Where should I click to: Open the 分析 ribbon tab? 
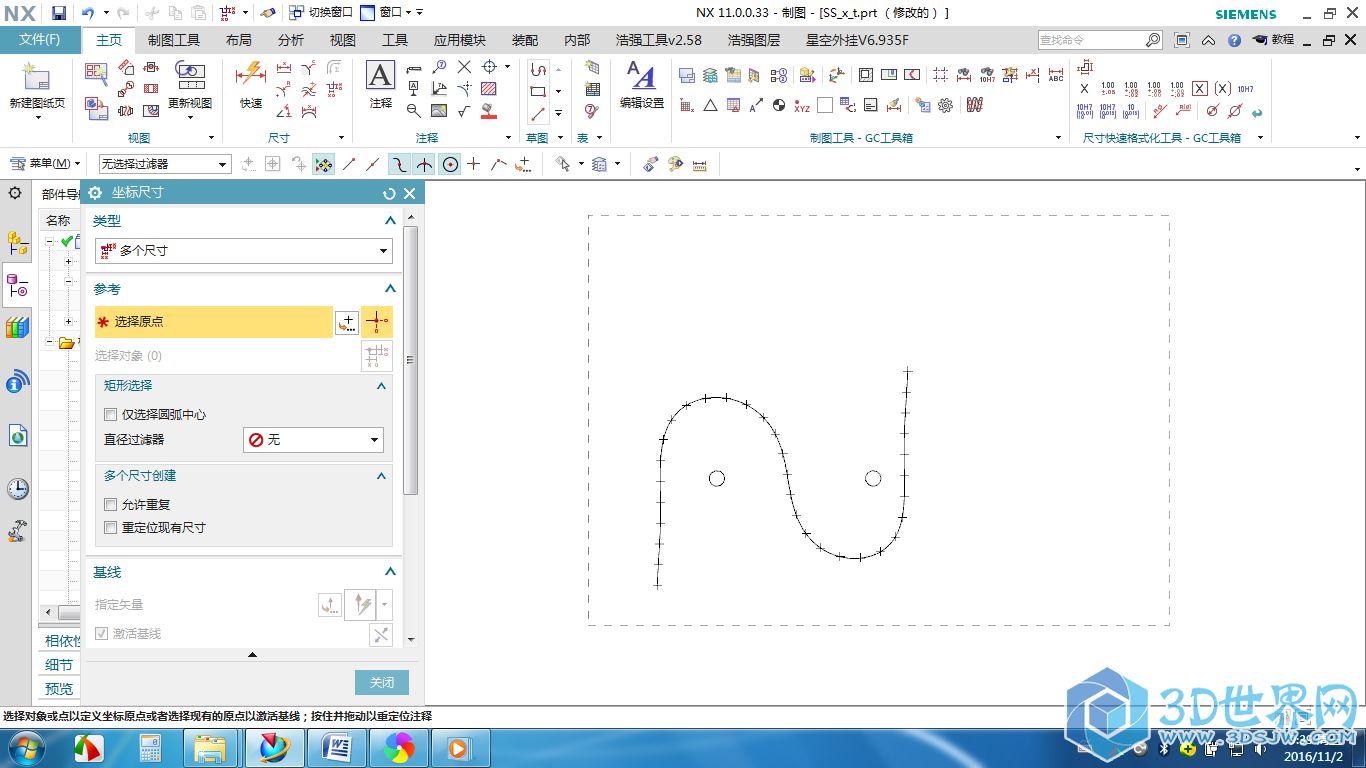290,40
